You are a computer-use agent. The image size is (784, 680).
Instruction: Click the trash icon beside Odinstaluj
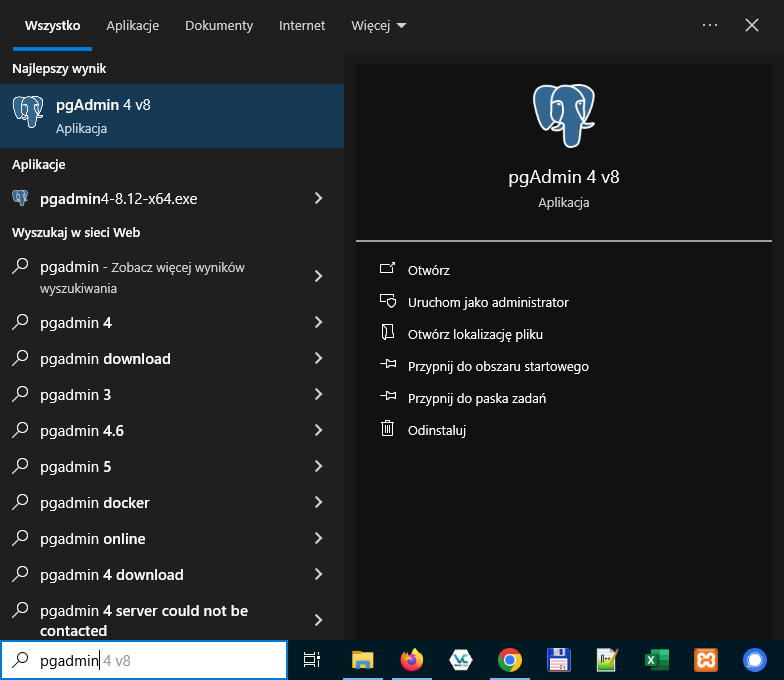388,428
